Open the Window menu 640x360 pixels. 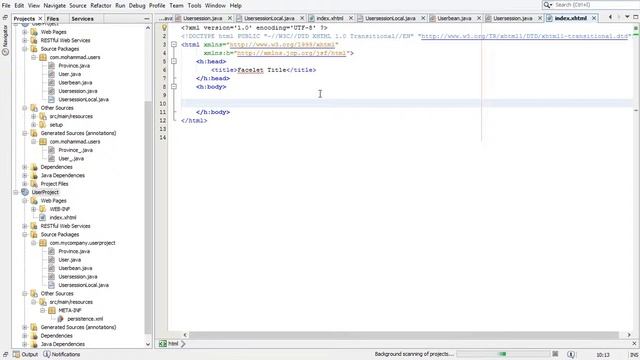tap(215, 6)
